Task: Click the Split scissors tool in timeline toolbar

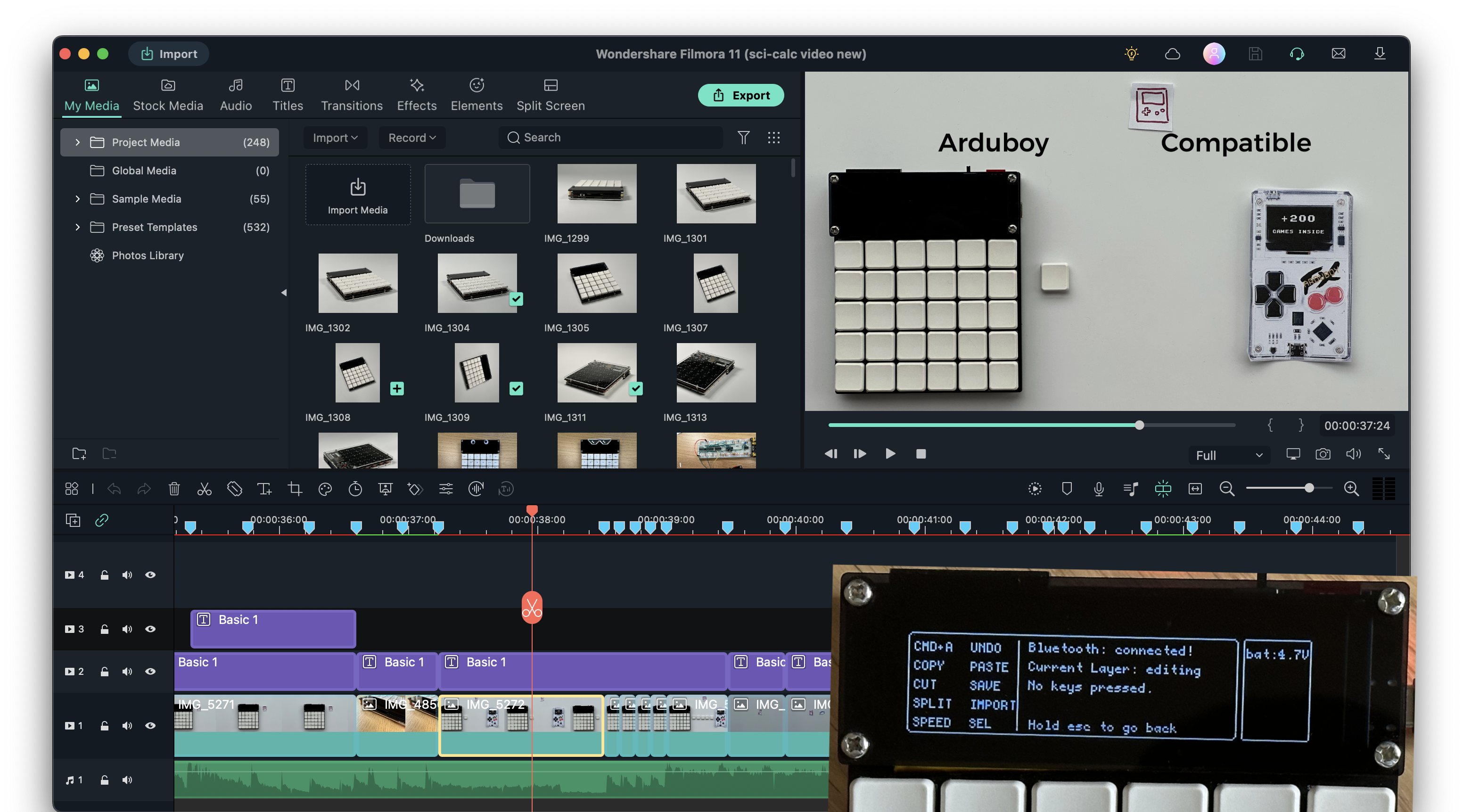Action: (205, 489)
